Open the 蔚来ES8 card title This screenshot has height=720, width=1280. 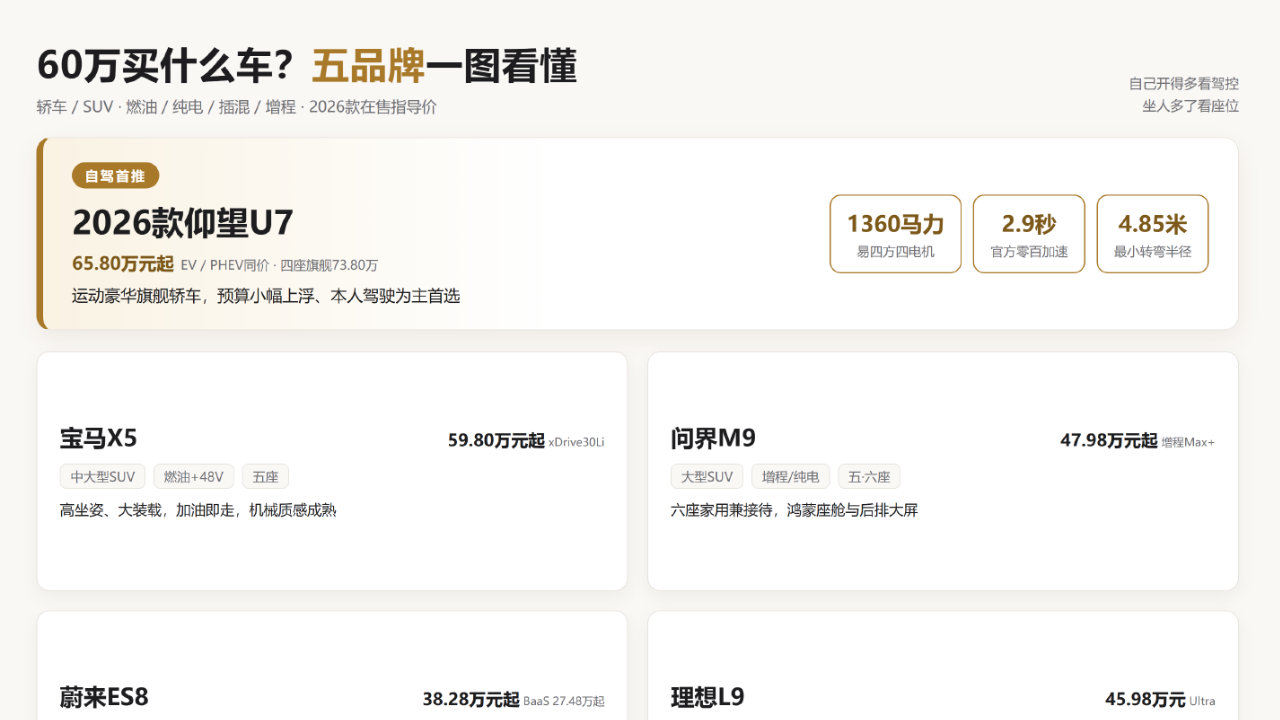(104, 697)
